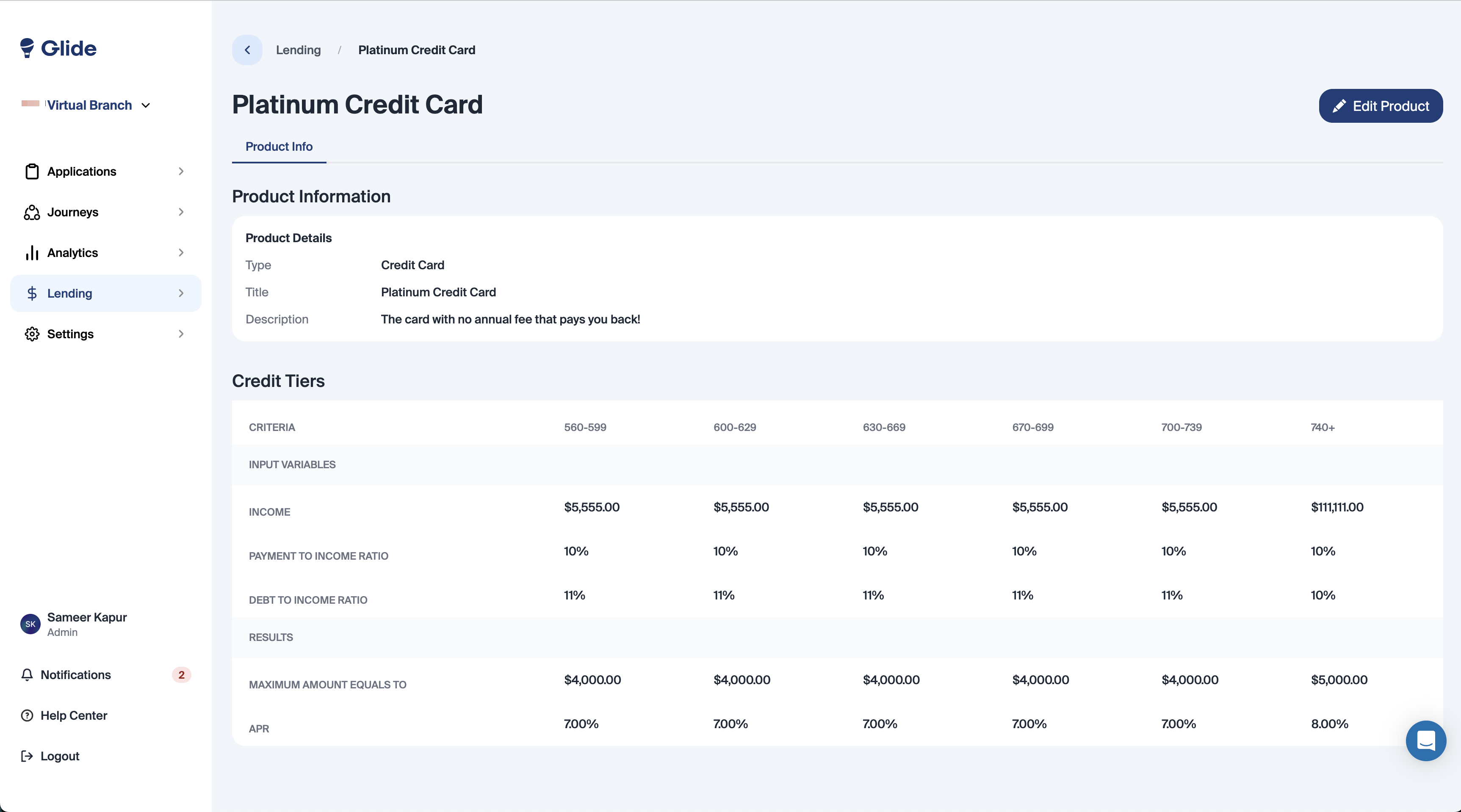
Task: Expand the Settings submenu chevron
Action: [181, 334]
